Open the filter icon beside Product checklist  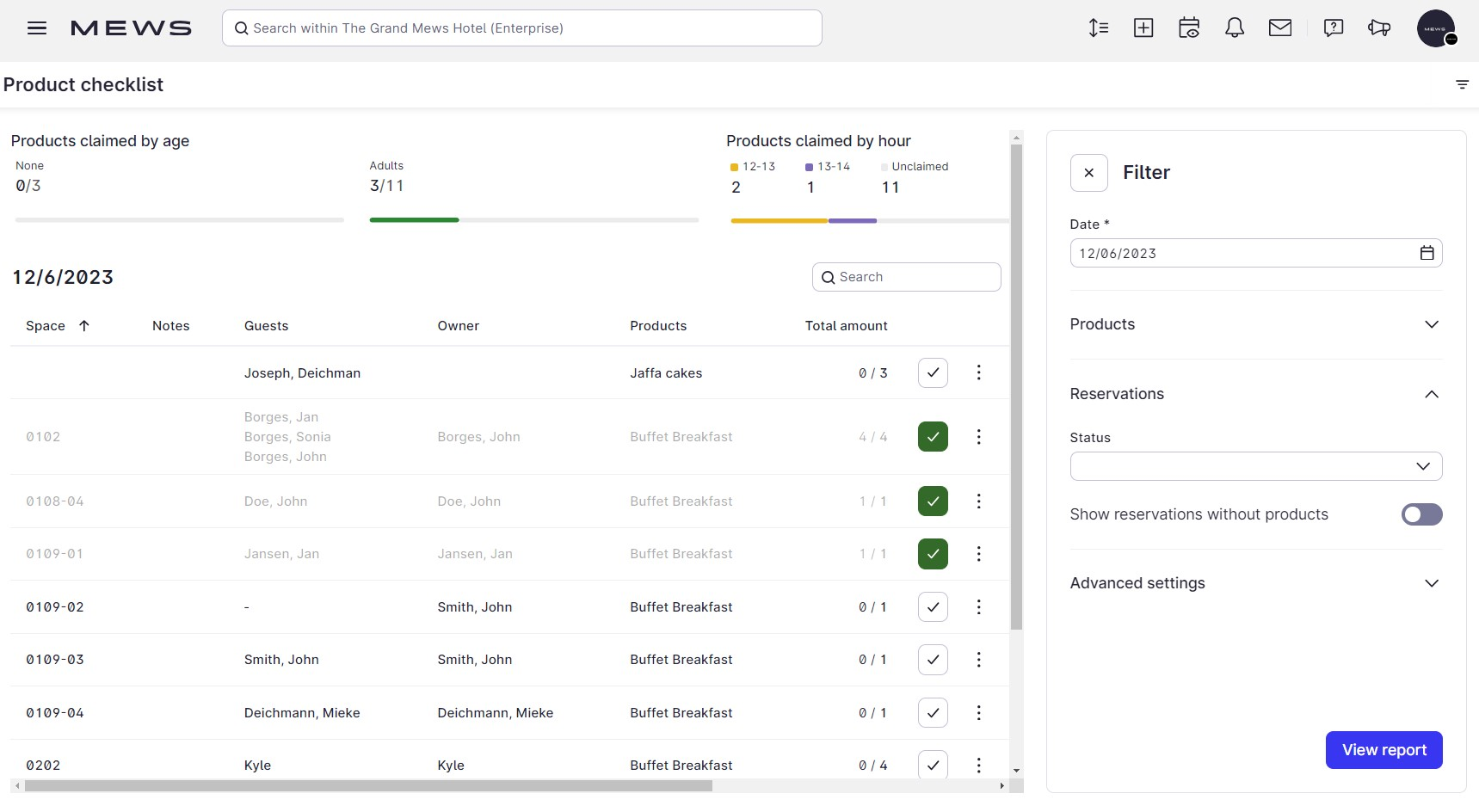pyautogui.click(x=1462, y=84)
